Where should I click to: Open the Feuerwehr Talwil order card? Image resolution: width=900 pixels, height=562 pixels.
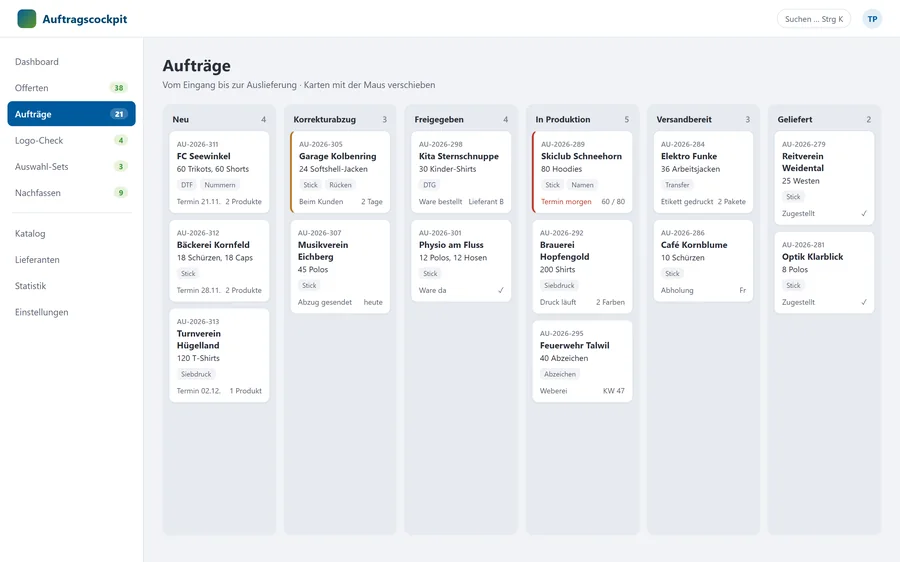(x=582, y=361)
